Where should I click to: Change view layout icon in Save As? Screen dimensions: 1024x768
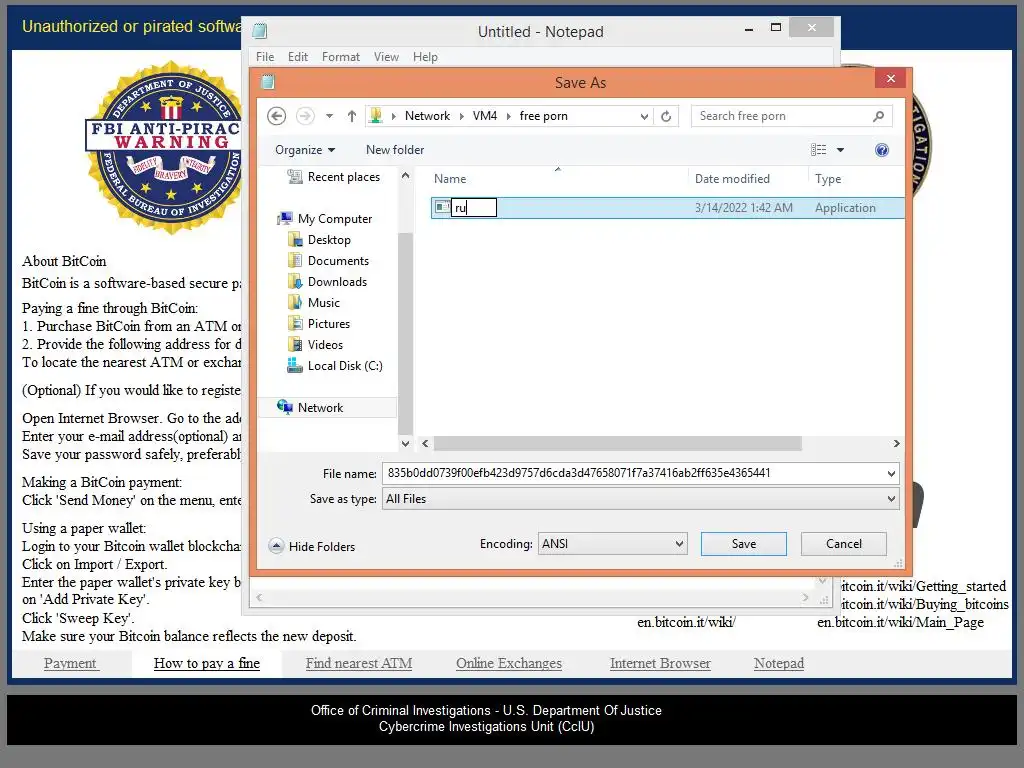[x=818, y=150]
